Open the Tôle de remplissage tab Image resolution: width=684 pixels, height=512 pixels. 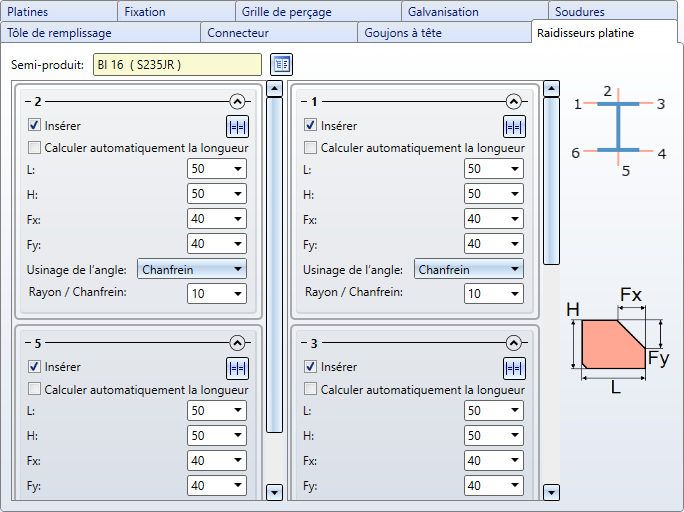point(100,33)
